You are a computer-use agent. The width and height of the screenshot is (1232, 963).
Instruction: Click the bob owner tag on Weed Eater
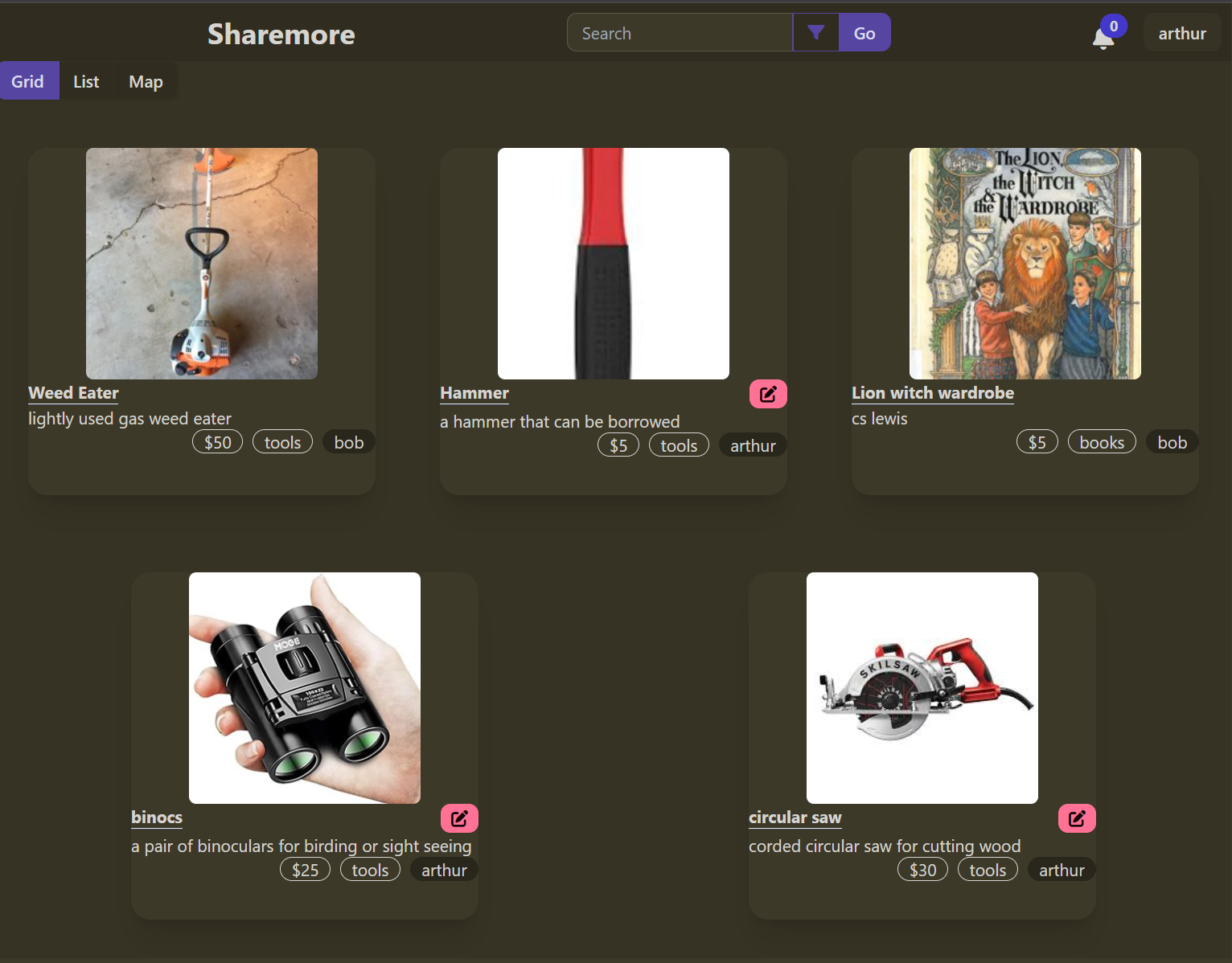pos(349,442)
